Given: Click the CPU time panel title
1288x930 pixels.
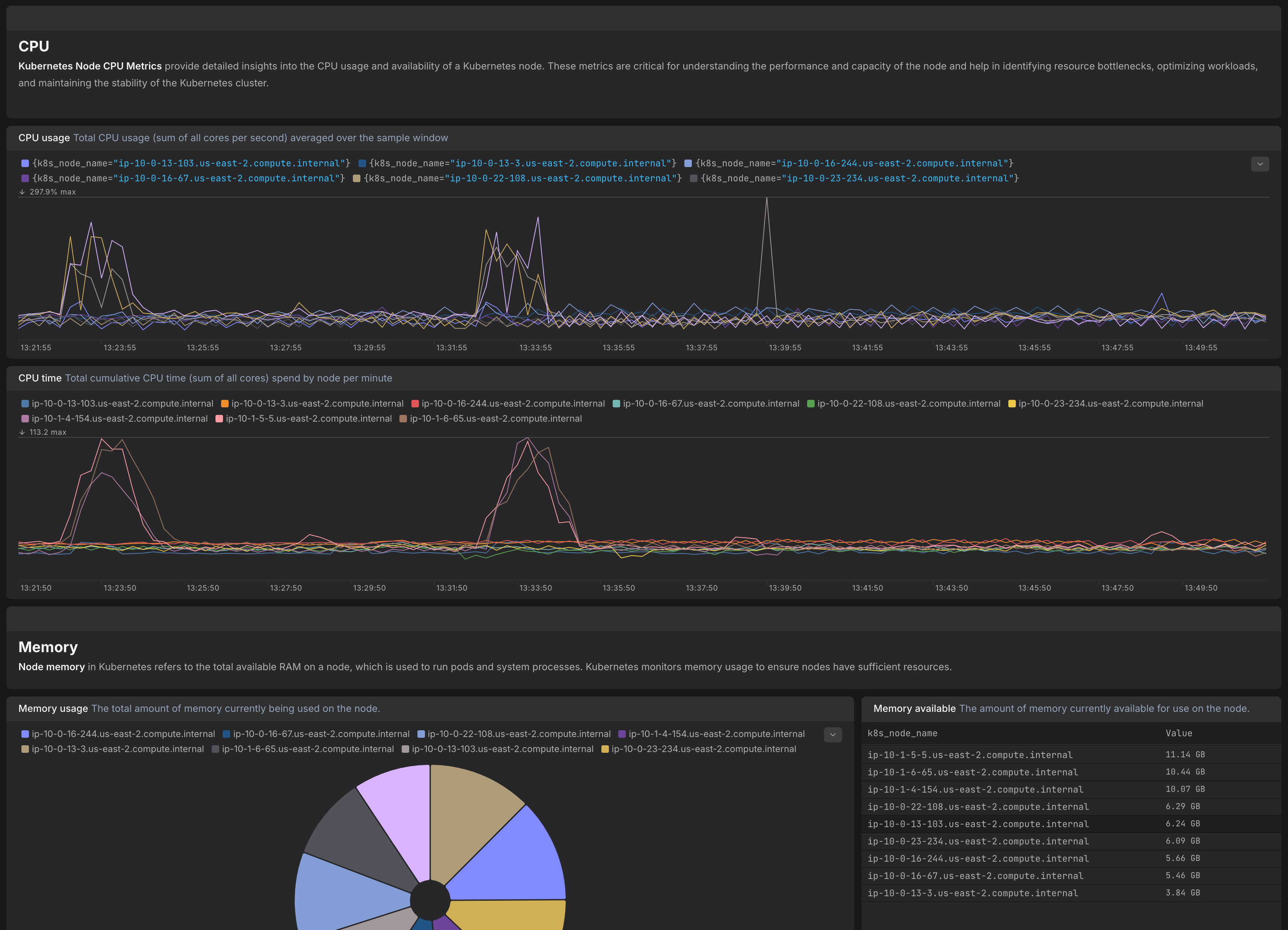Looking at the screenshot, I should (40, 378).
